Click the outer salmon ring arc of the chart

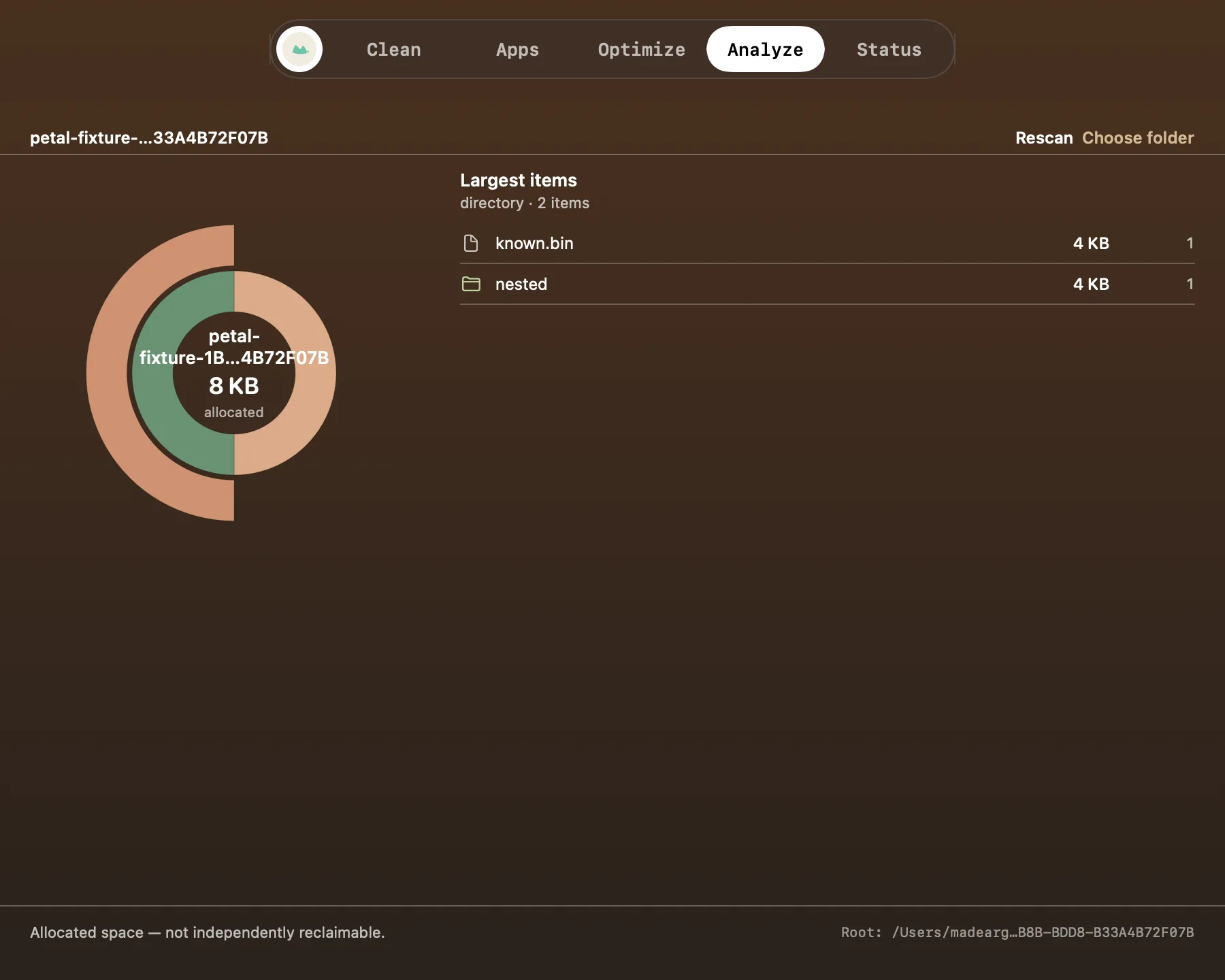pyautogui.click(x=108, y=373)
